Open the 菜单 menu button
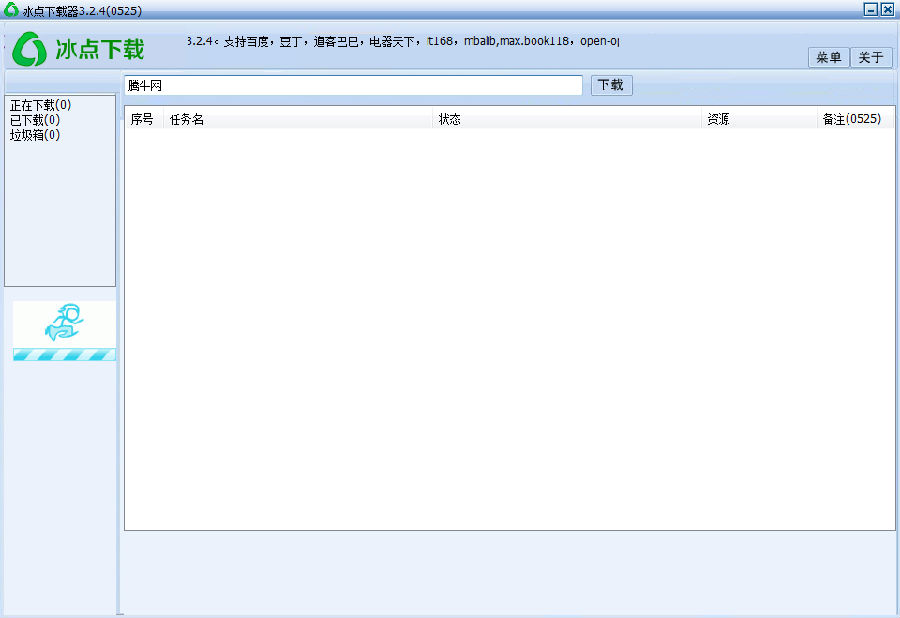The height and width of the screenshot is (618, 900). [x=828, y=57]
